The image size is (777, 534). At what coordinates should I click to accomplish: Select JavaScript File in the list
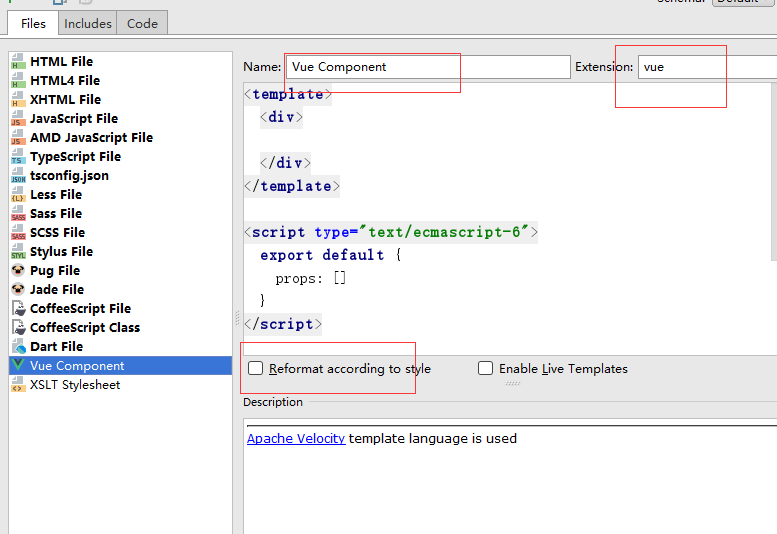tap(74, 118)
